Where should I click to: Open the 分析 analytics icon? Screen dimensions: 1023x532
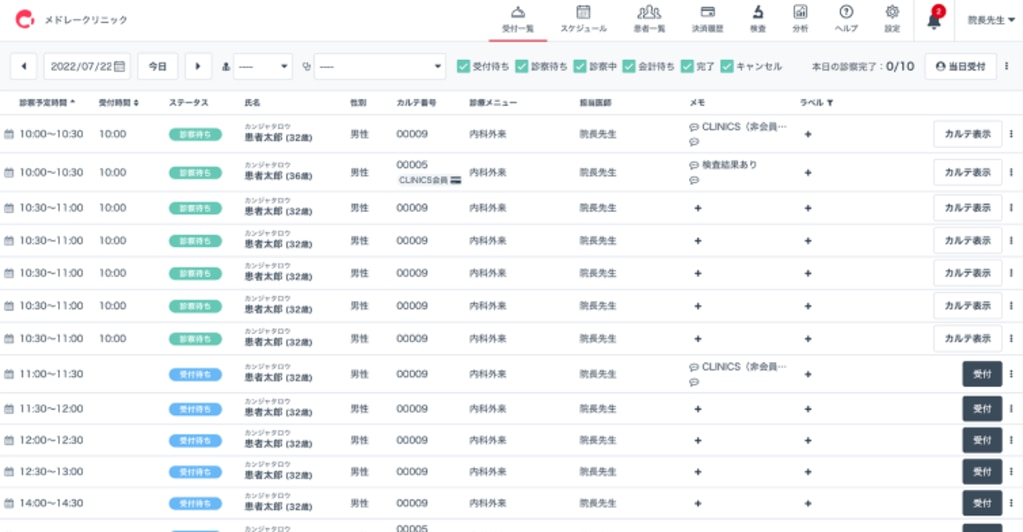tap(800, 18)
